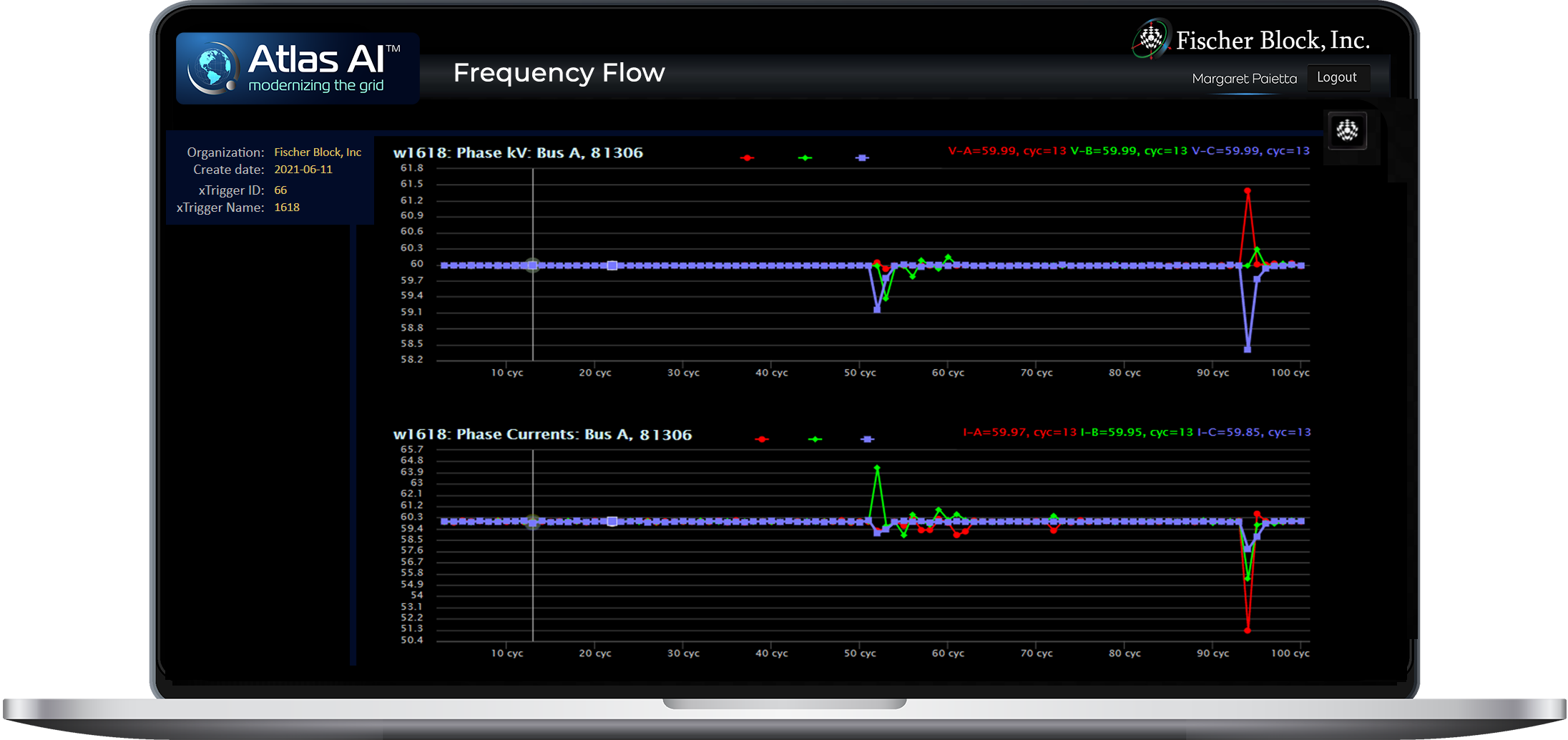Open the Fischer Block icon button below Logout
Image resolution: width=1568 pixels, height=740 pixels.
(x=1347, y=131)
